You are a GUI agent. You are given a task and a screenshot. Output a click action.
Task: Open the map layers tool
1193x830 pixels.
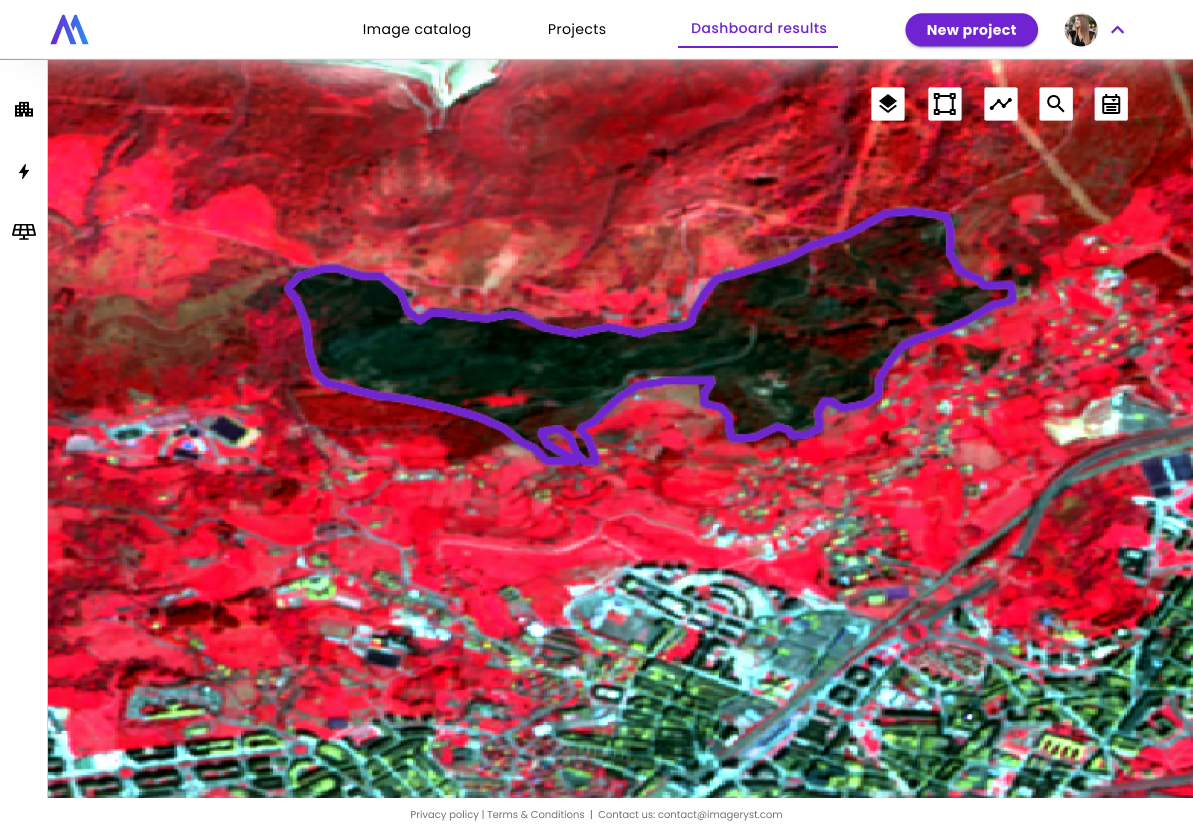(x=888, y=104)
